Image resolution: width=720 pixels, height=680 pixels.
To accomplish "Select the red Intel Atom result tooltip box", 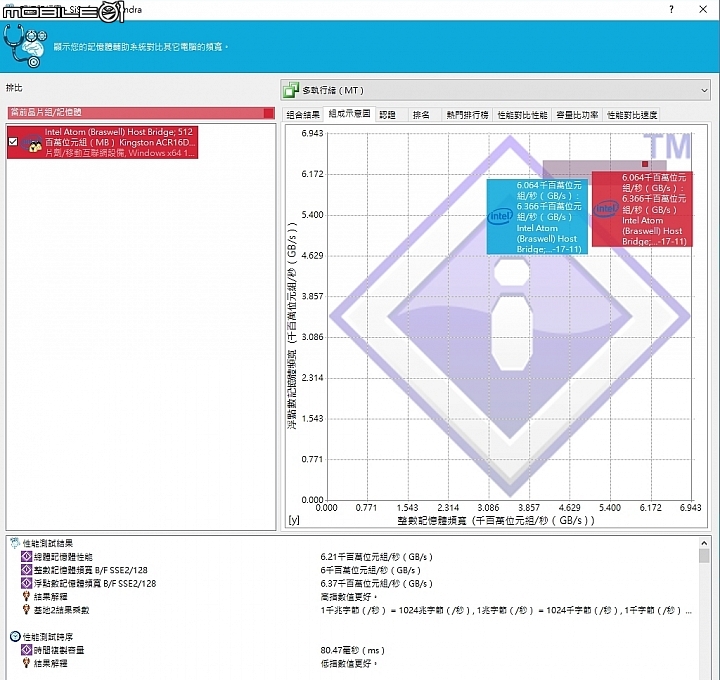I will pos(642,209).
